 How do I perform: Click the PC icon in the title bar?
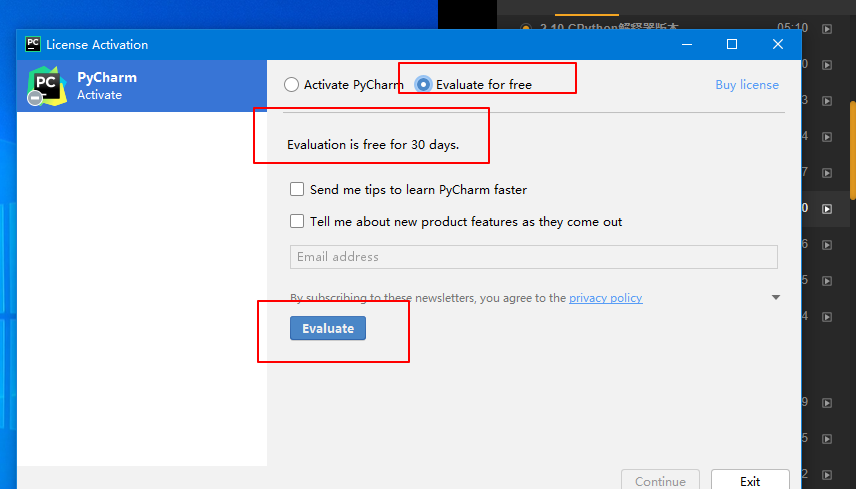33,44
